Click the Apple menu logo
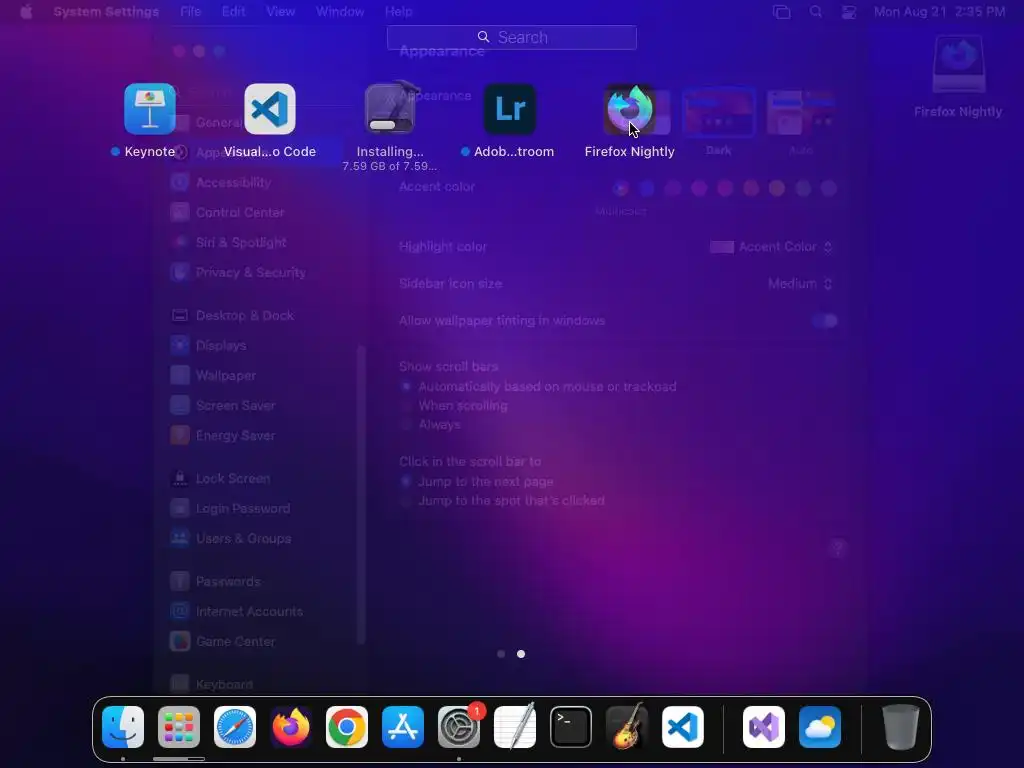 coord(26,11)
